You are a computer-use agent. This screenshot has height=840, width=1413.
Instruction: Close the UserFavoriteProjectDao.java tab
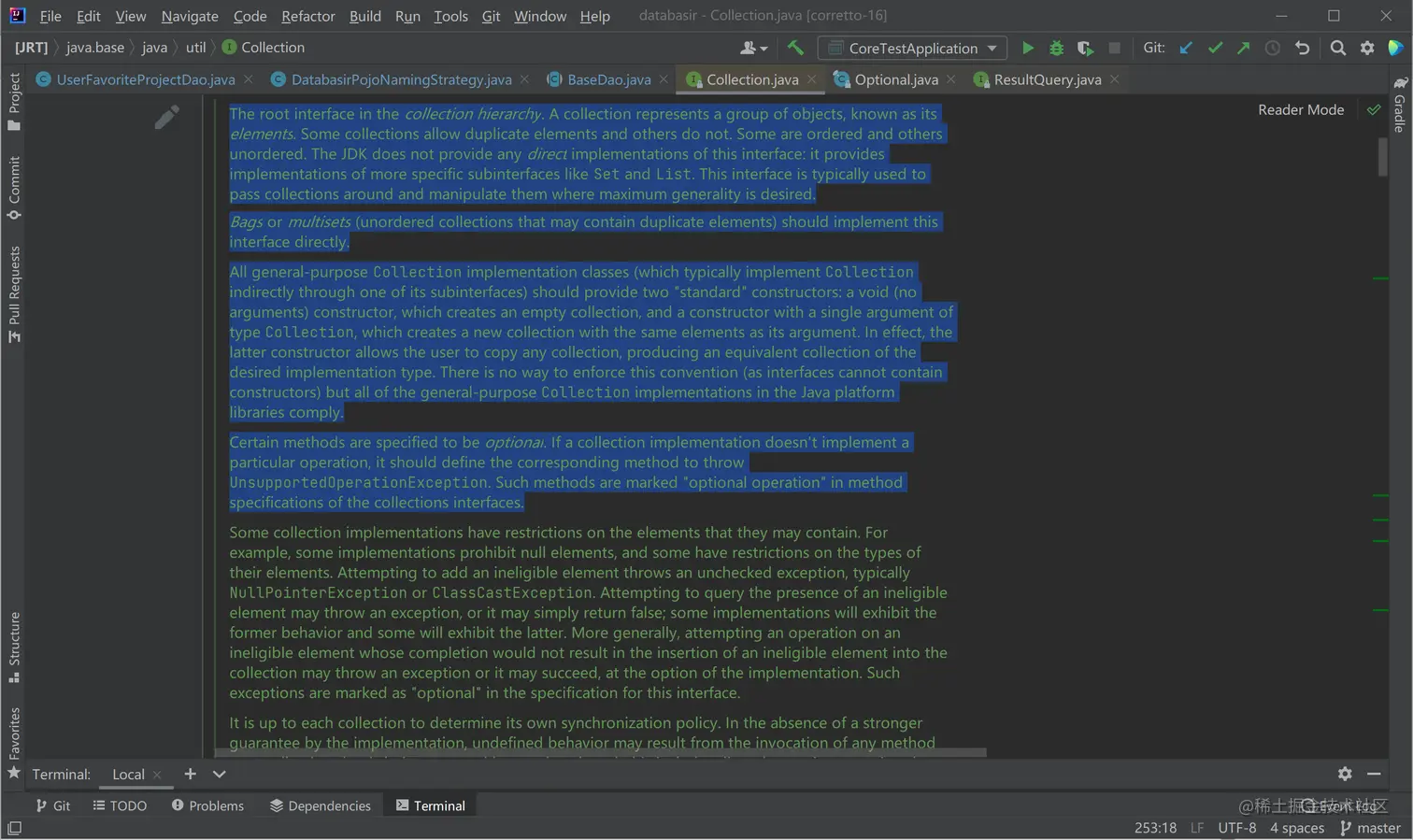249,79
